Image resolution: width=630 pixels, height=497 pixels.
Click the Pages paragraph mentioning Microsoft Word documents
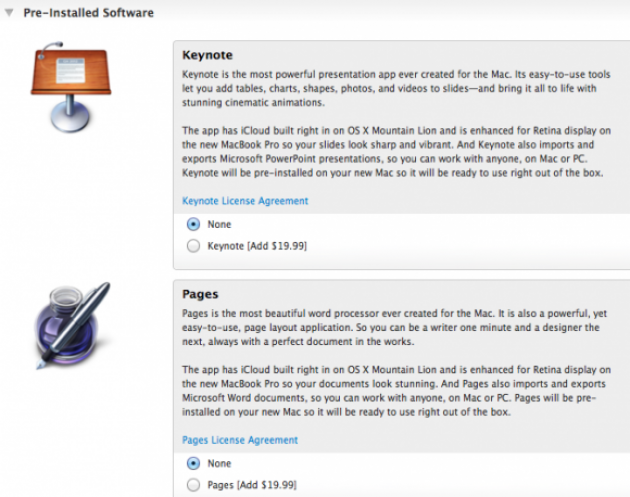(397, 391)
